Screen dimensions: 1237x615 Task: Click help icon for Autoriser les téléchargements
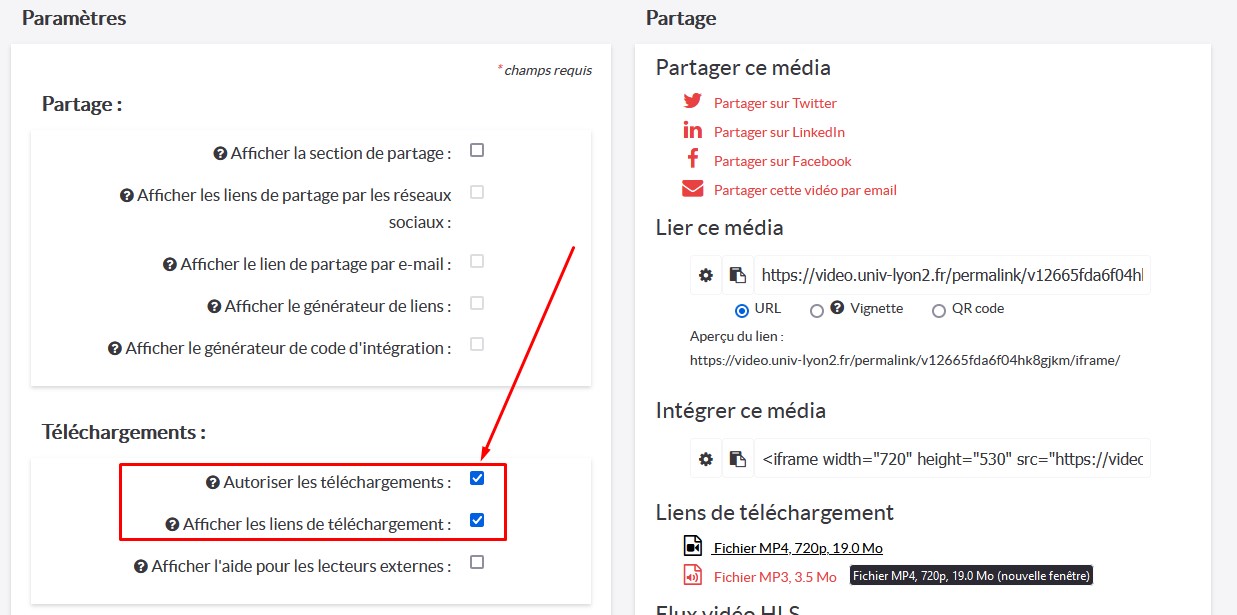[212, 483]
